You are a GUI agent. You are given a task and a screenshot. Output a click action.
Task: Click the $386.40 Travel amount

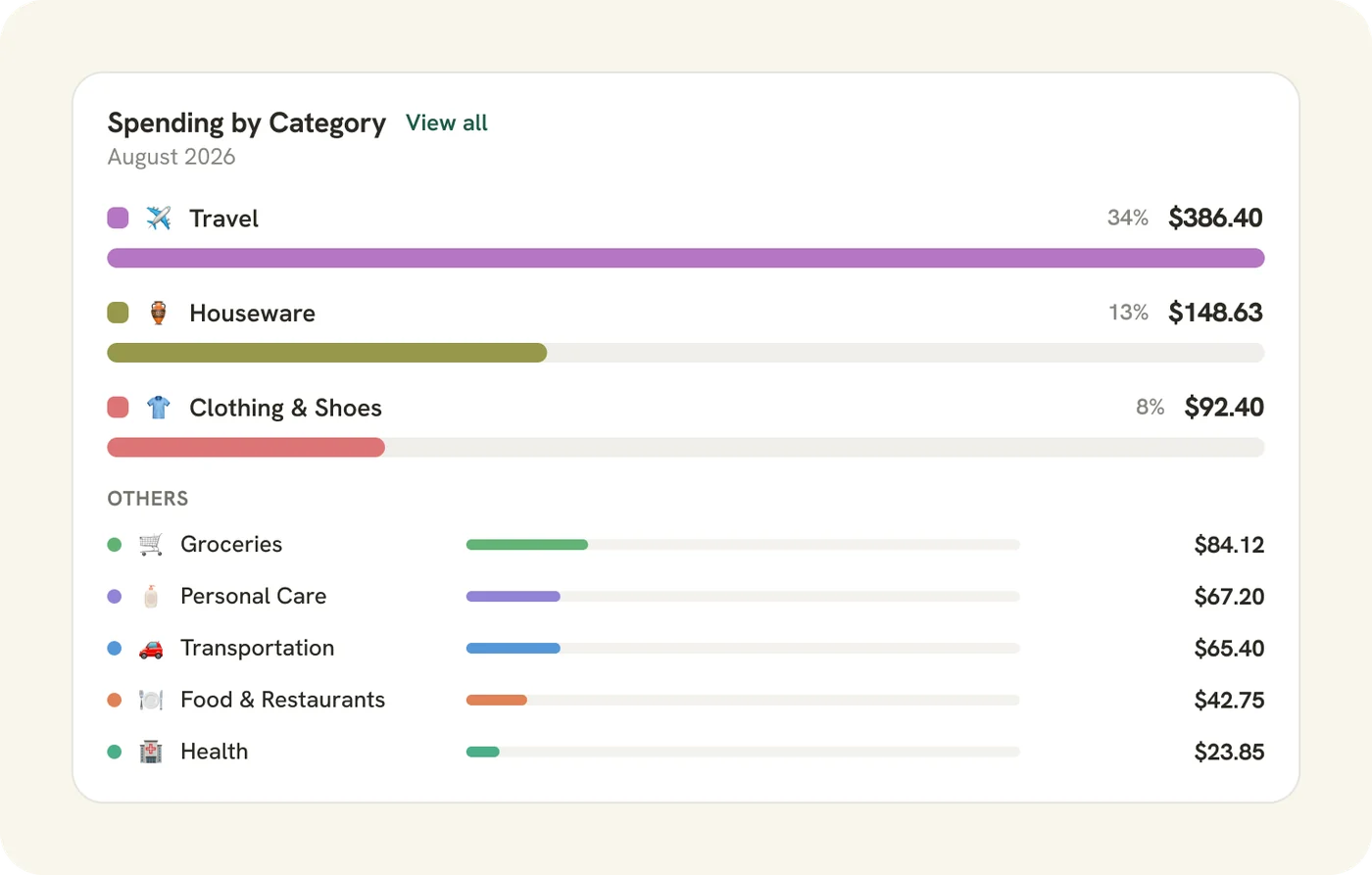point(1215,218)
